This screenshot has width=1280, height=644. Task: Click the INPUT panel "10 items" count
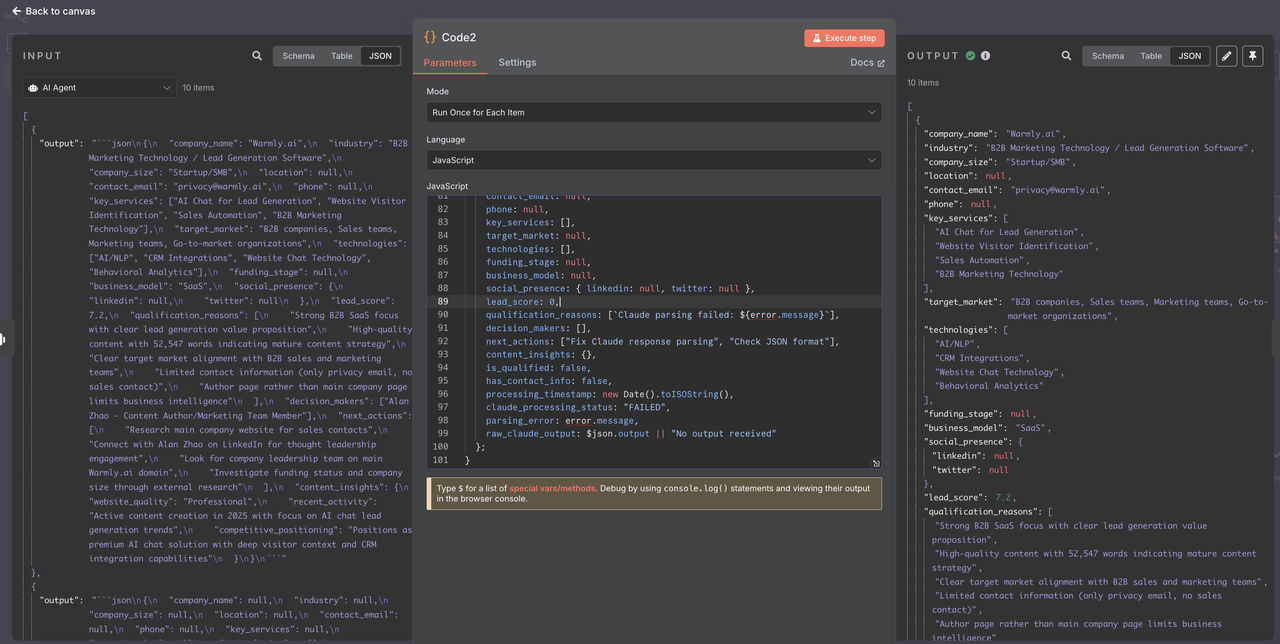tap(198, 88)
